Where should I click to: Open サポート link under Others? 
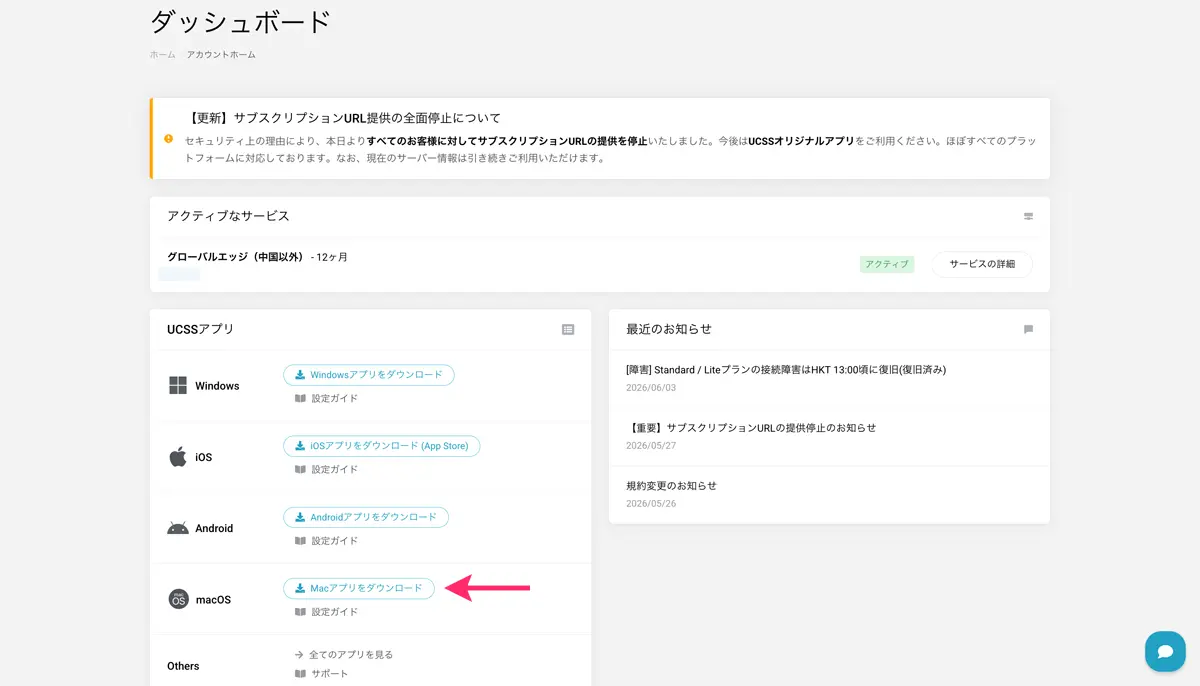pos(330,673)
